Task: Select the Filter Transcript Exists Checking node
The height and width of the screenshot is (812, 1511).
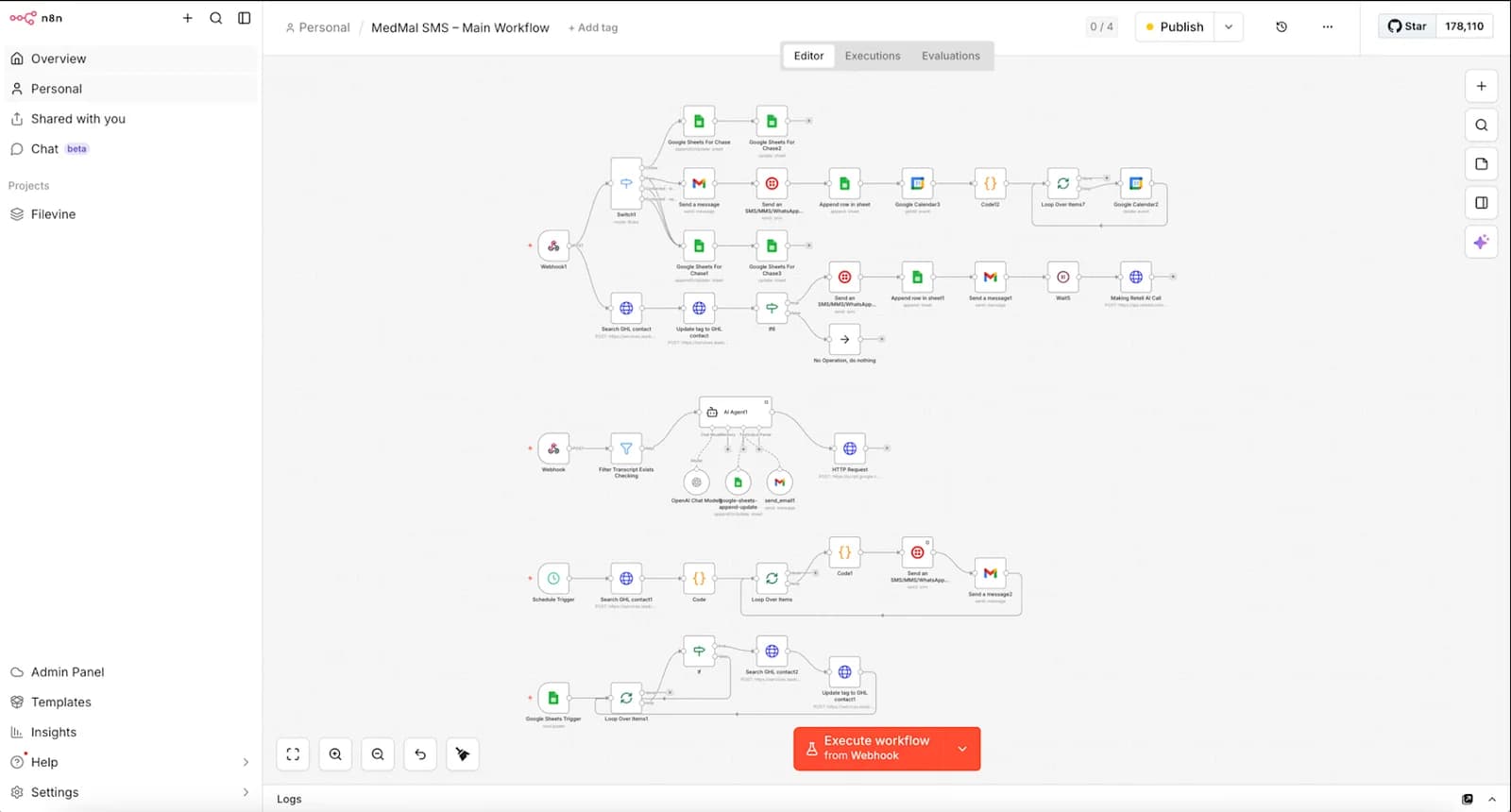Action: coord(626,448)
